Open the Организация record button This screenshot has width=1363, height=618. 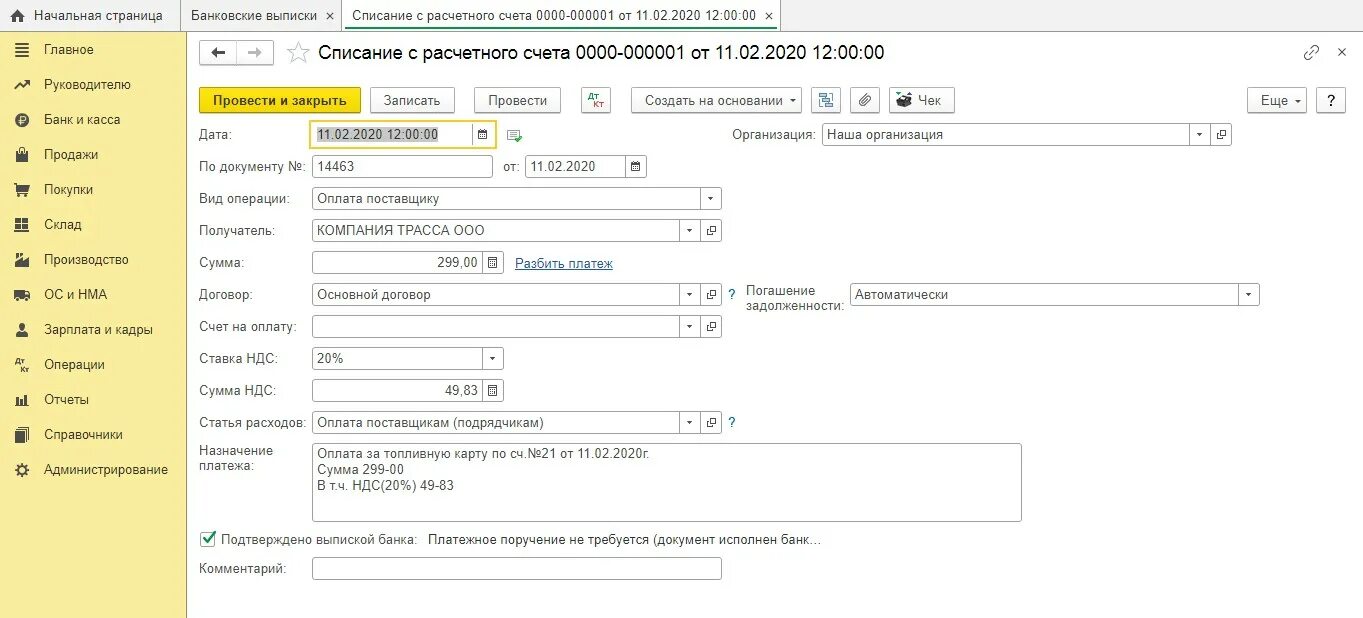1221,134
